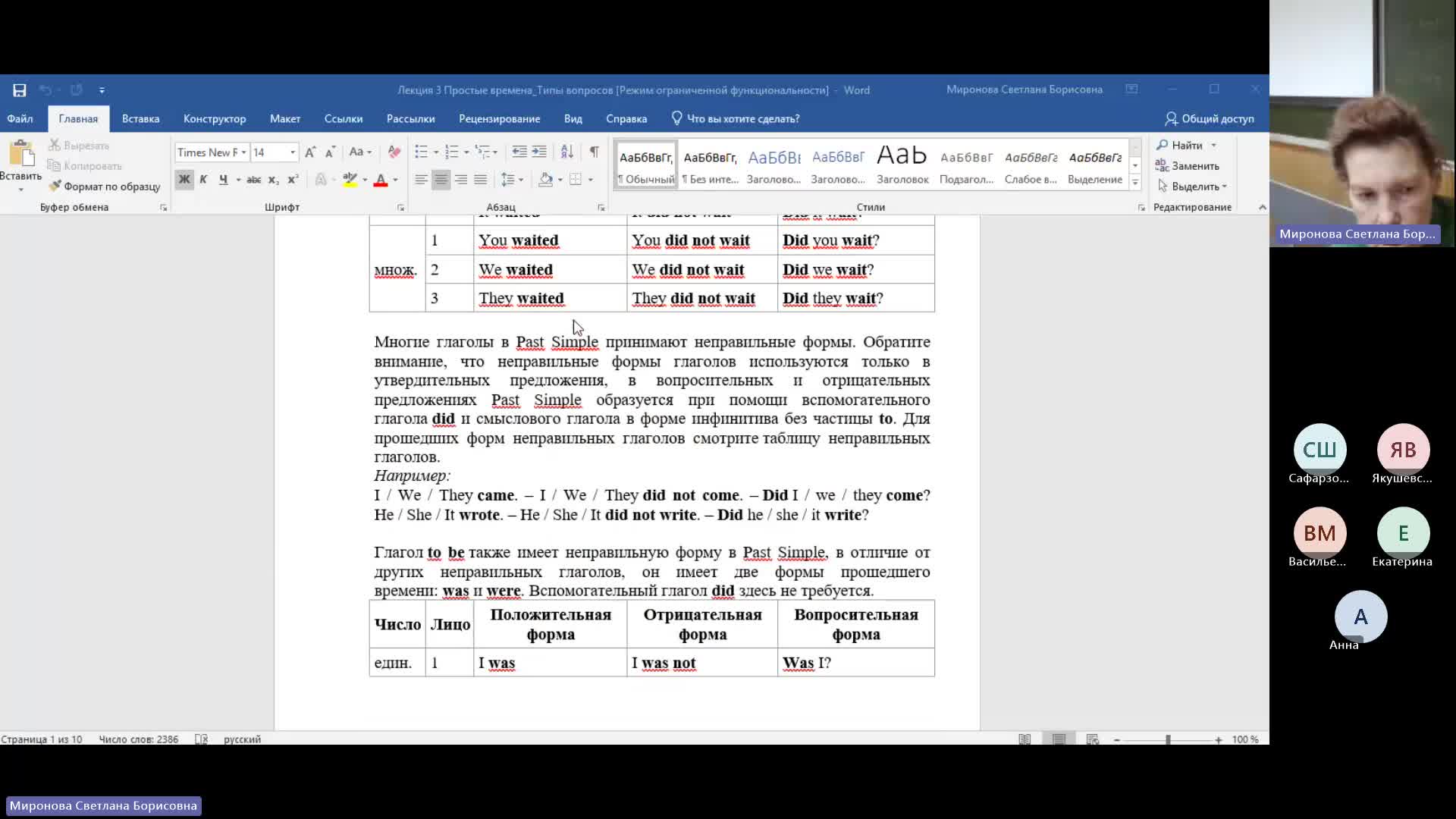
Task: Align text to the left
Action: (421, 180)
